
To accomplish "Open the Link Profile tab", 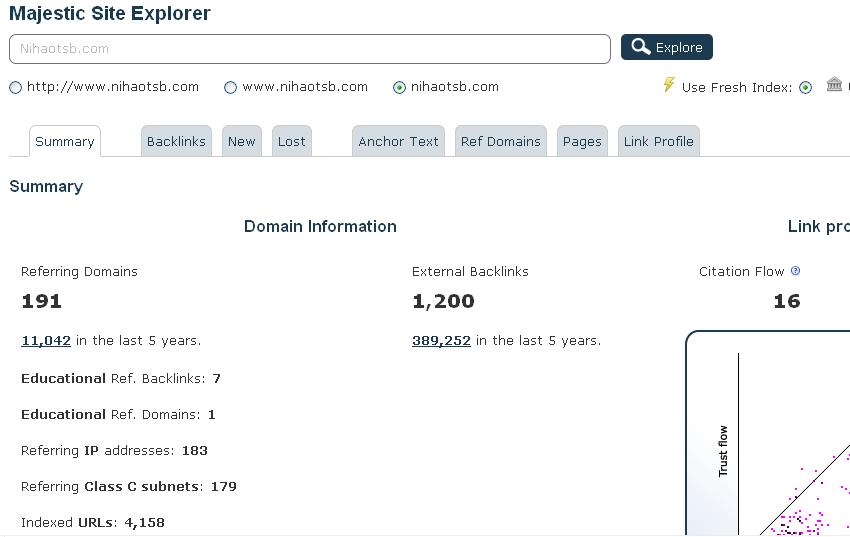I will [659, 141].
